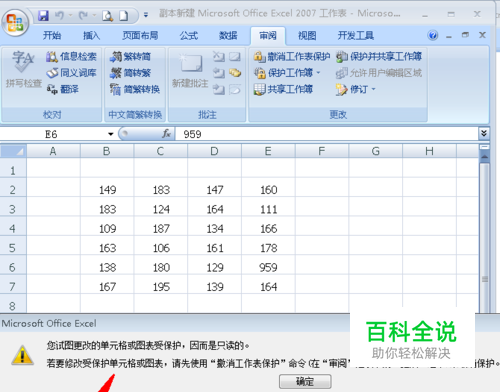Click the 确定 button in the warning dialog
The height and width of the screenshot is (392, 500).
305,381
